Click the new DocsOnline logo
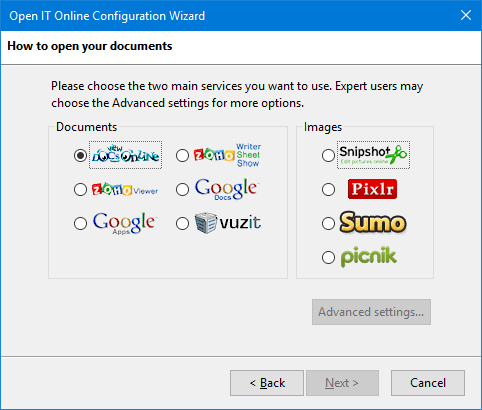Screen dimensions: 482x410 pyautogui.click(x=125, y=155)
